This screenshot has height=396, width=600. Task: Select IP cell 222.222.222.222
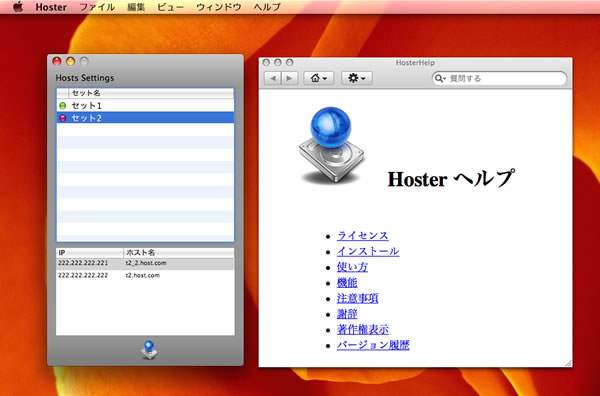click(x=83, y=275)
